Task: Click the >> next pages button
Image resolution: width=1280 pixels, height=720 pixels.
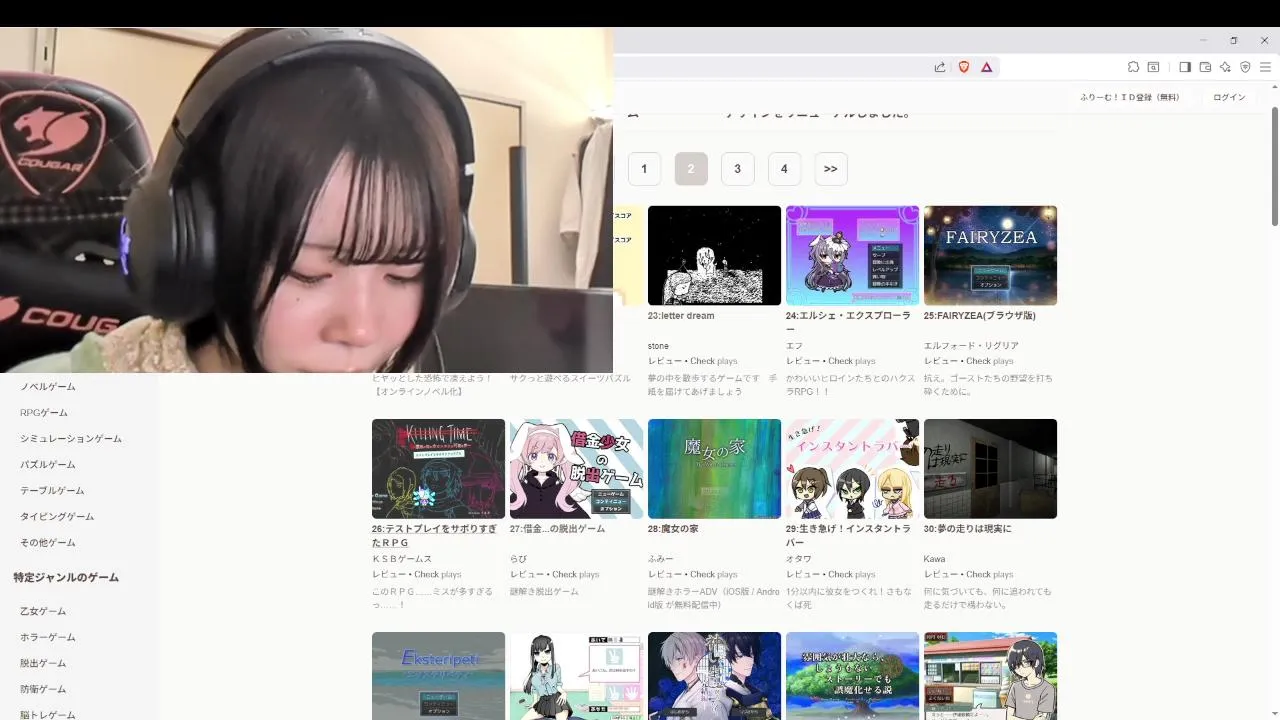Action: click(x=831, y=169)
